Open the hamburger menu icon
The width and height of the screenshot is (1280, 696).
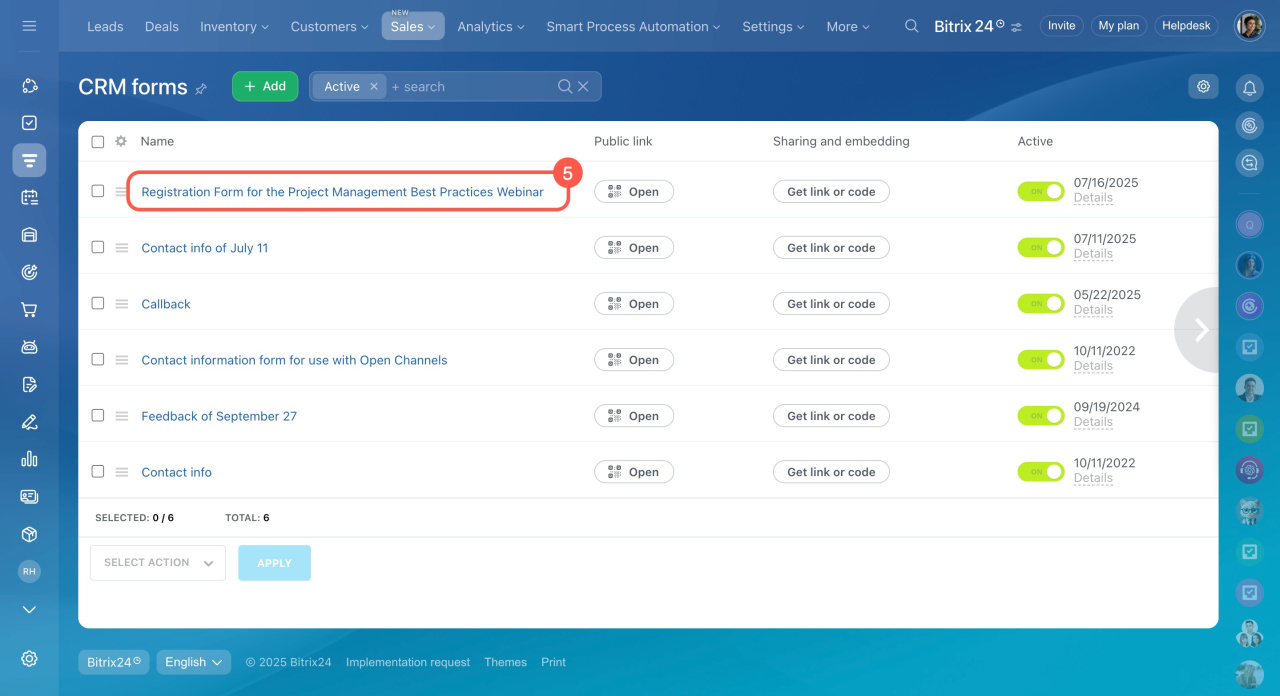coord(29,26)
